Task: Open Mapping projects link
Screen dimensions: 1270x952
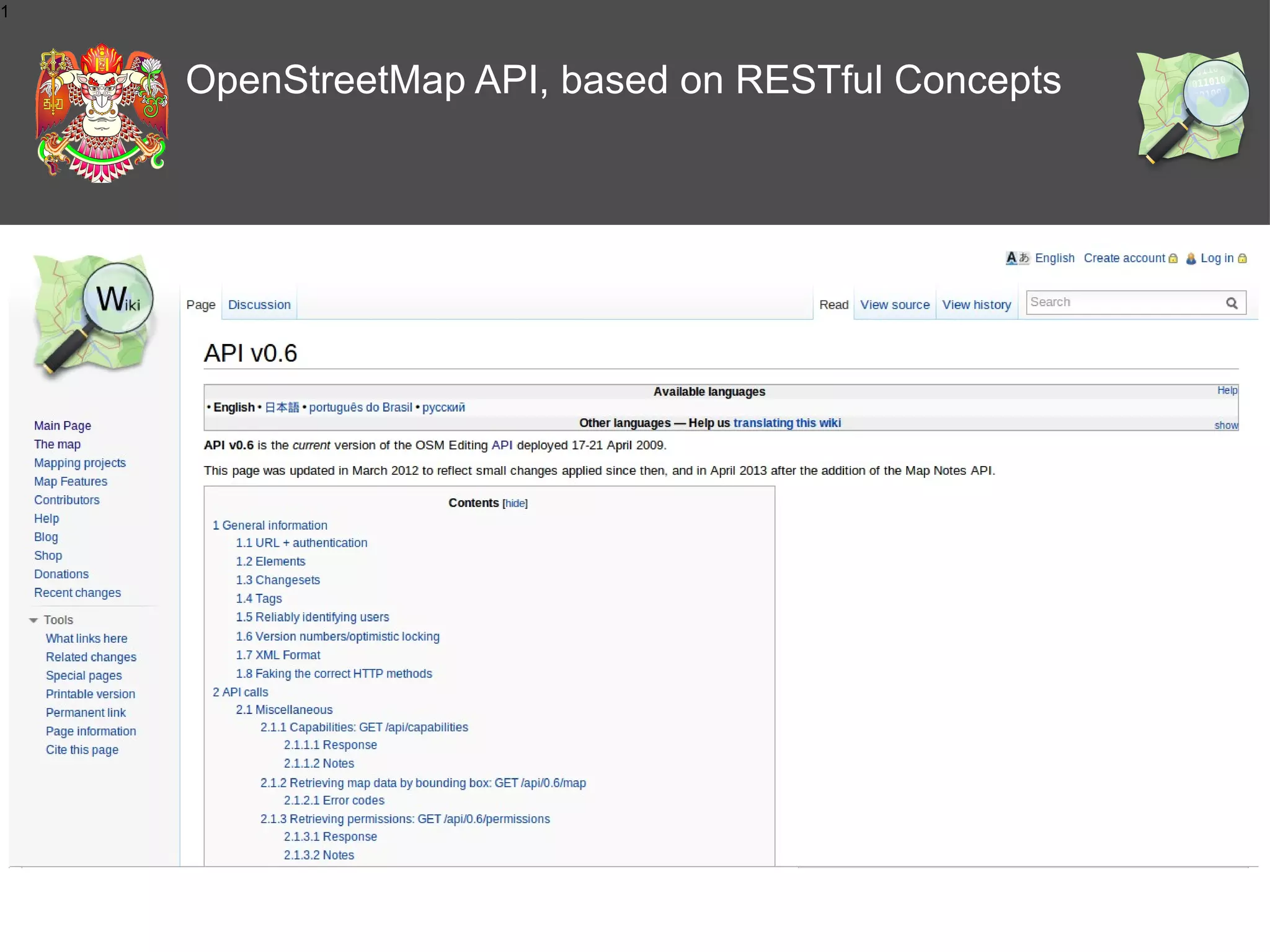Action: (x=80, y=463)
